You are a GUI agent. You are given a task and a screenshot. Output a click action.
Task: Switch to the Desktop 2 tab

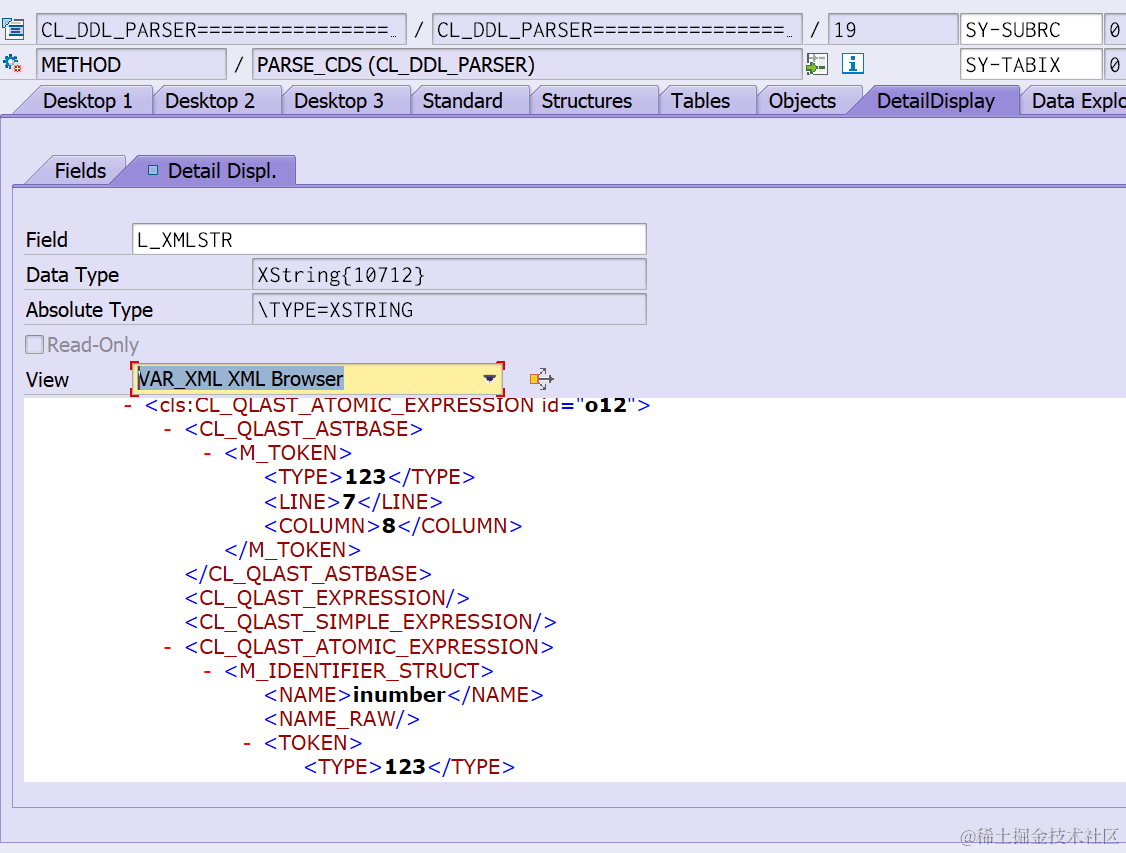tap(210, 101)
